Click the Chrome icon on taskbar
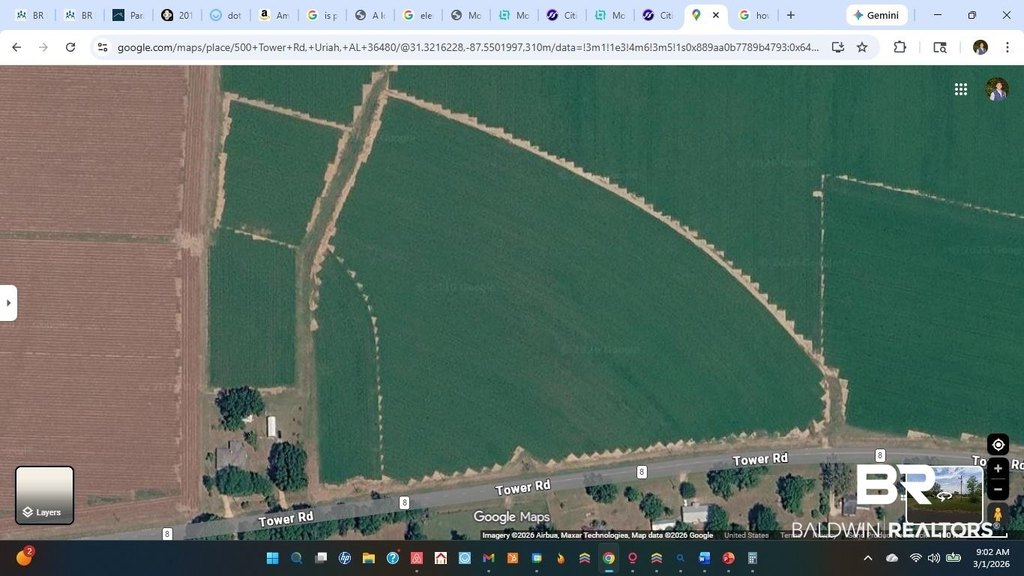The width and height of the screenshot is (1024, 576). [x=609, y=558]
